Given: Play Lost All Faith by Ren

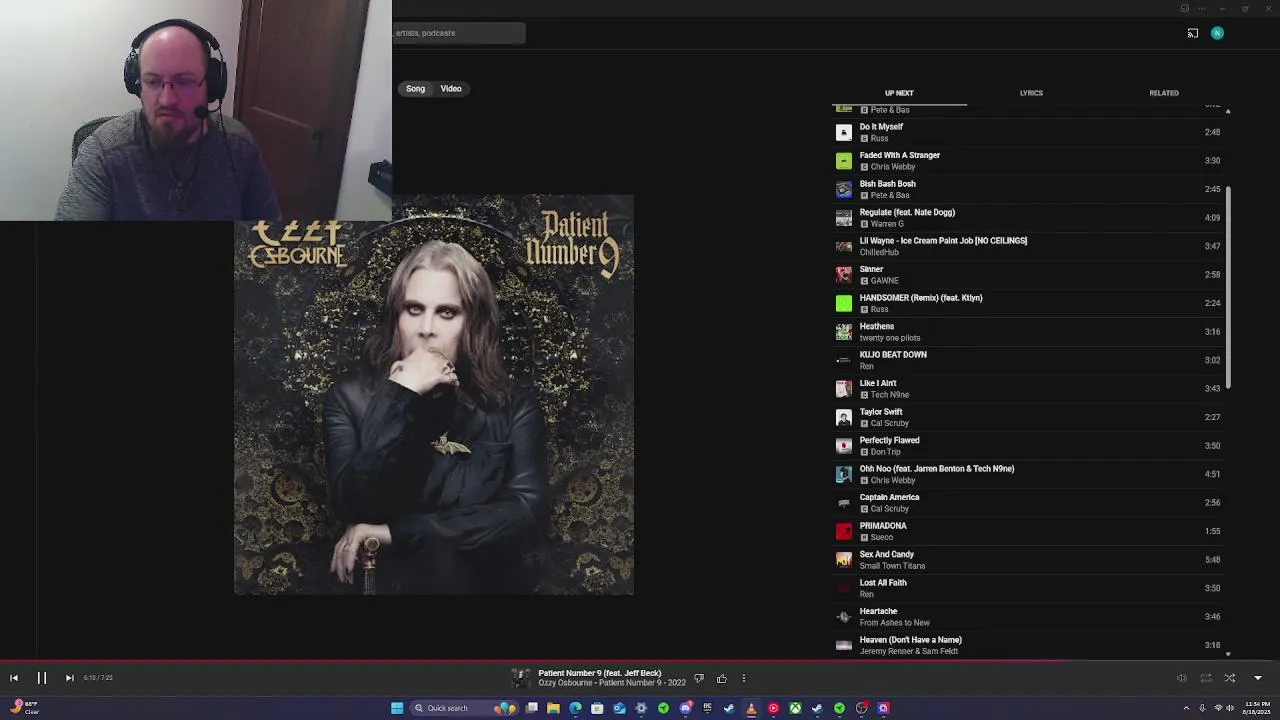Looking at the screenshot, I should click(1027, 588).
